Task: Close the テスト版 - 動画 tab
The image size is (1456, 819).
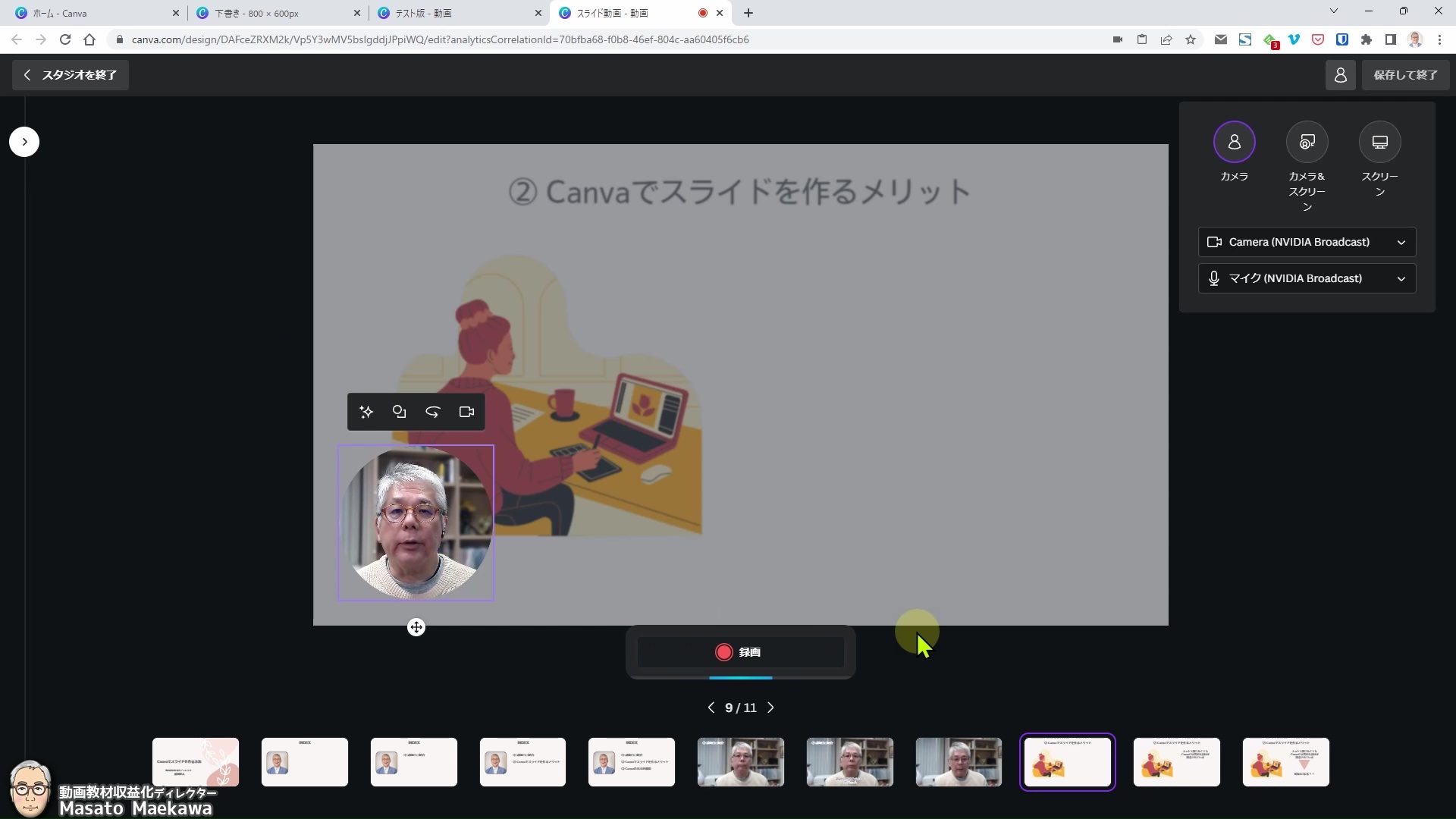Action: tap(538, 13)
